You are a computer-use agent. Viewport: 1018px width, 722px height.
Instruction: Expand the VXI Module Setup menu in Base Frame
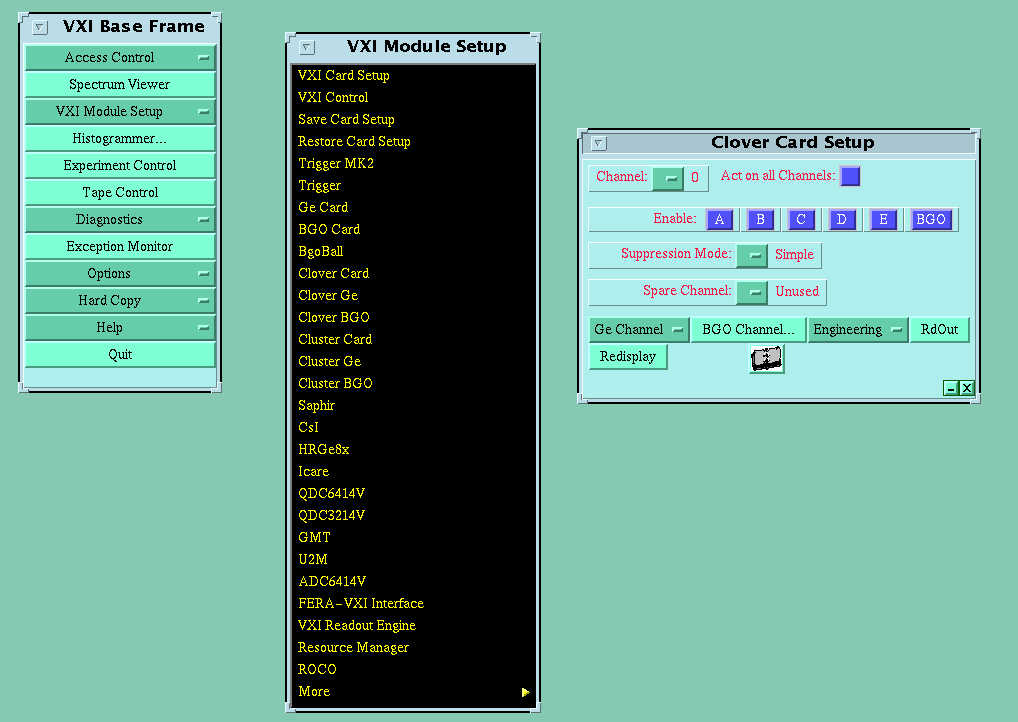pyautogui.click(x=120, y=112)
